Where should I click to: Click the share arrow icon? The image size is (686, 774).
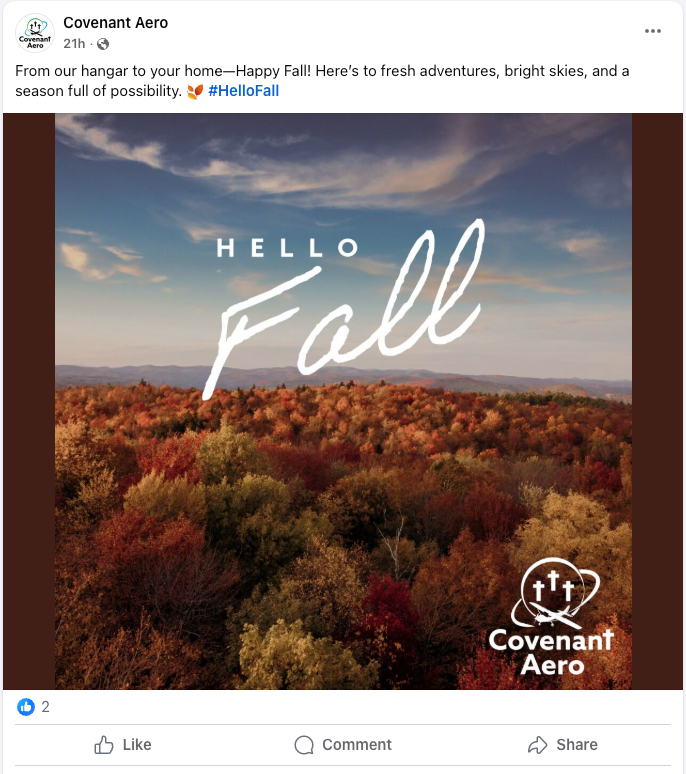coord(538,745)
